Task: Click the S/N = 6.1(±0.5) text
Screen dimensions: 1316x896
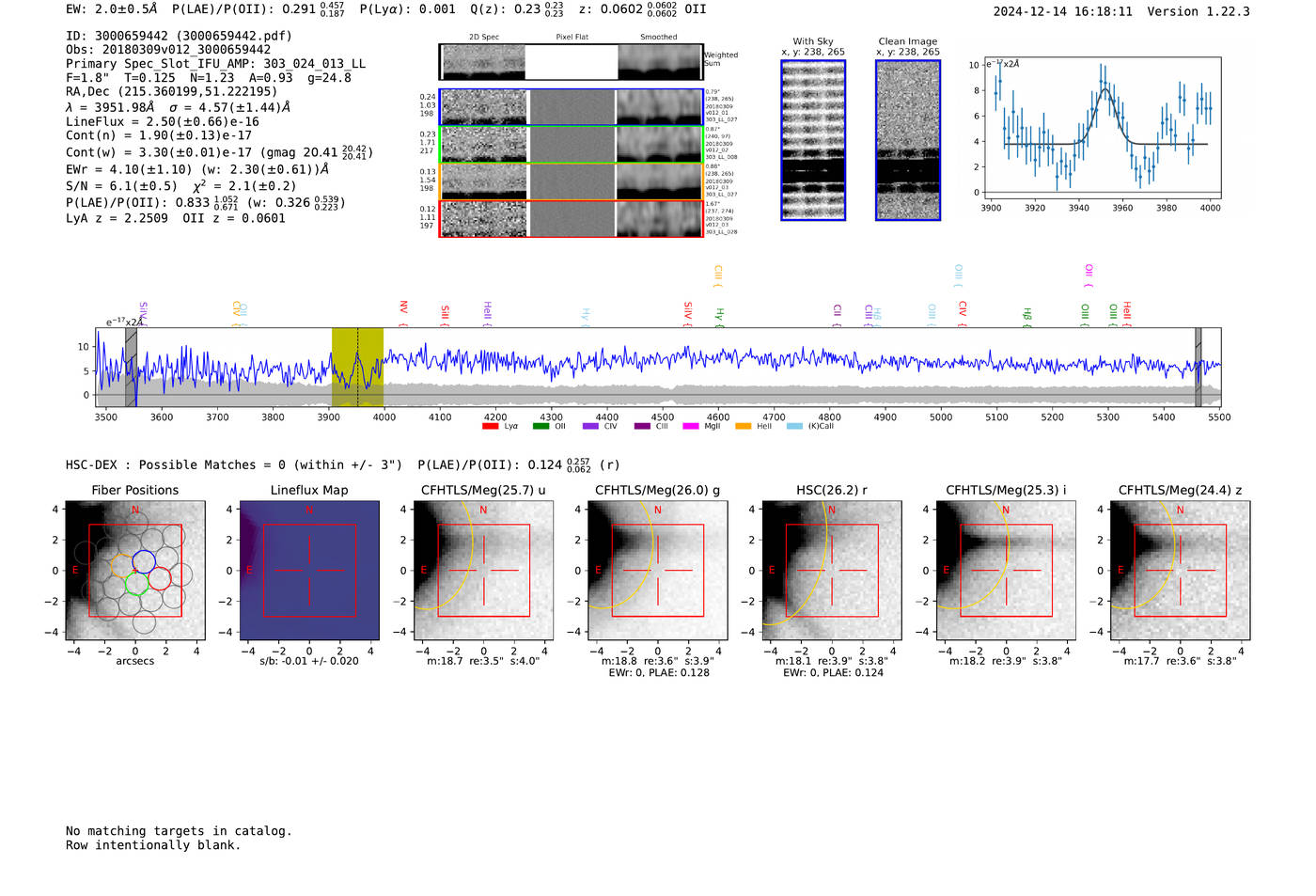Action: coord(121,186)
